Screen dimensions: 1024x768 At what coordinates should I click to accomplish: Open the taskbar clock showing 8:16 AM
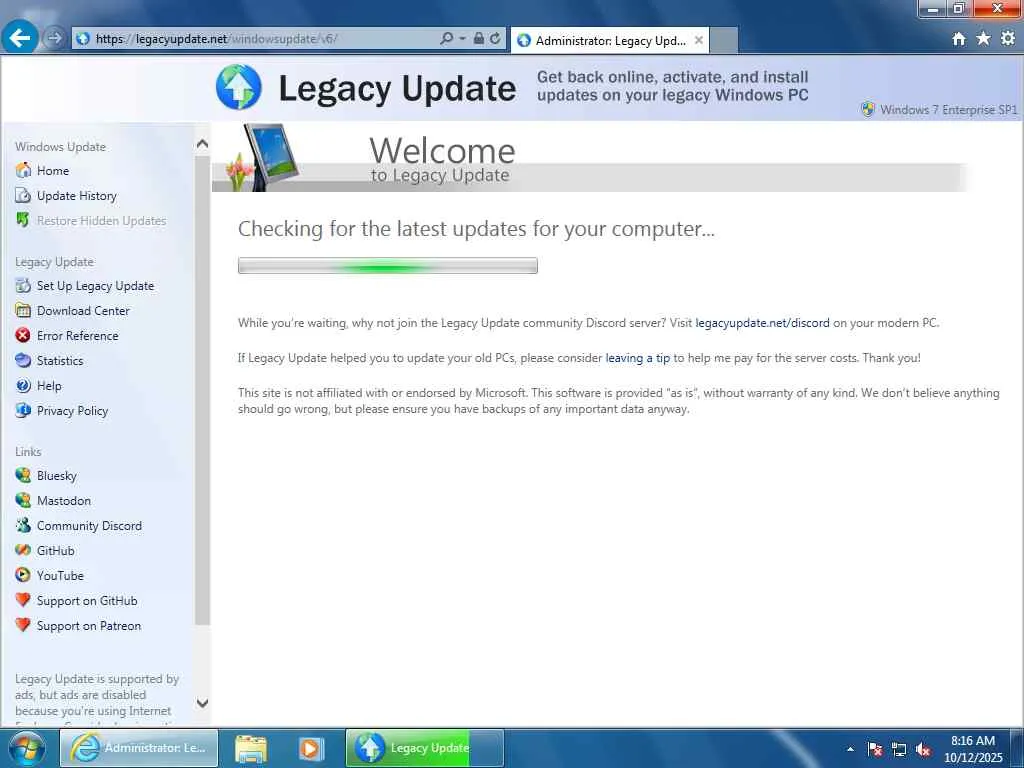tap(972, 749)
